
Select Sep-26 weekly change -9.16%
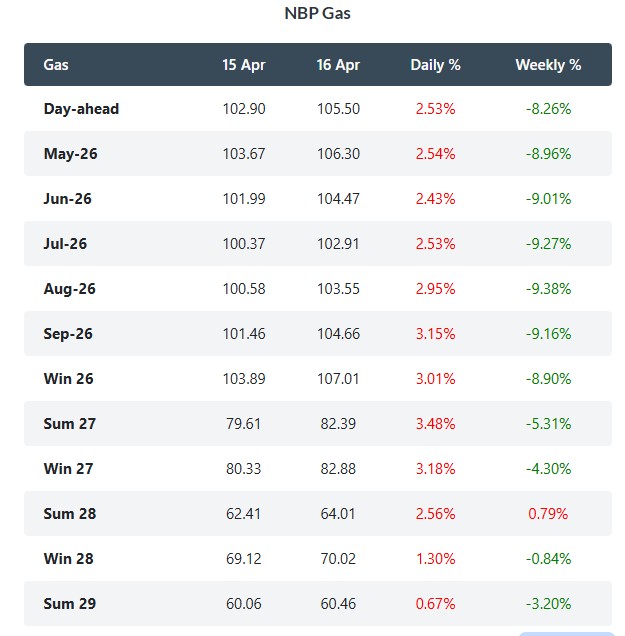pos(548,334)
